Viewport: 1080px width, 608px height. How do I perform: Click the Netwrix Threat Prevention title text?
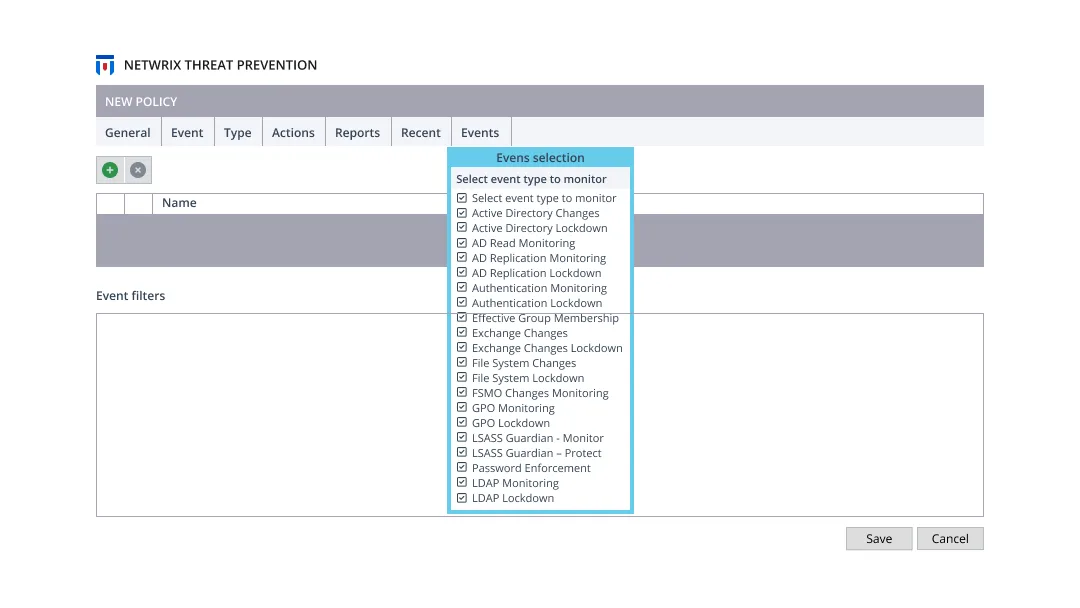[220, 65]
